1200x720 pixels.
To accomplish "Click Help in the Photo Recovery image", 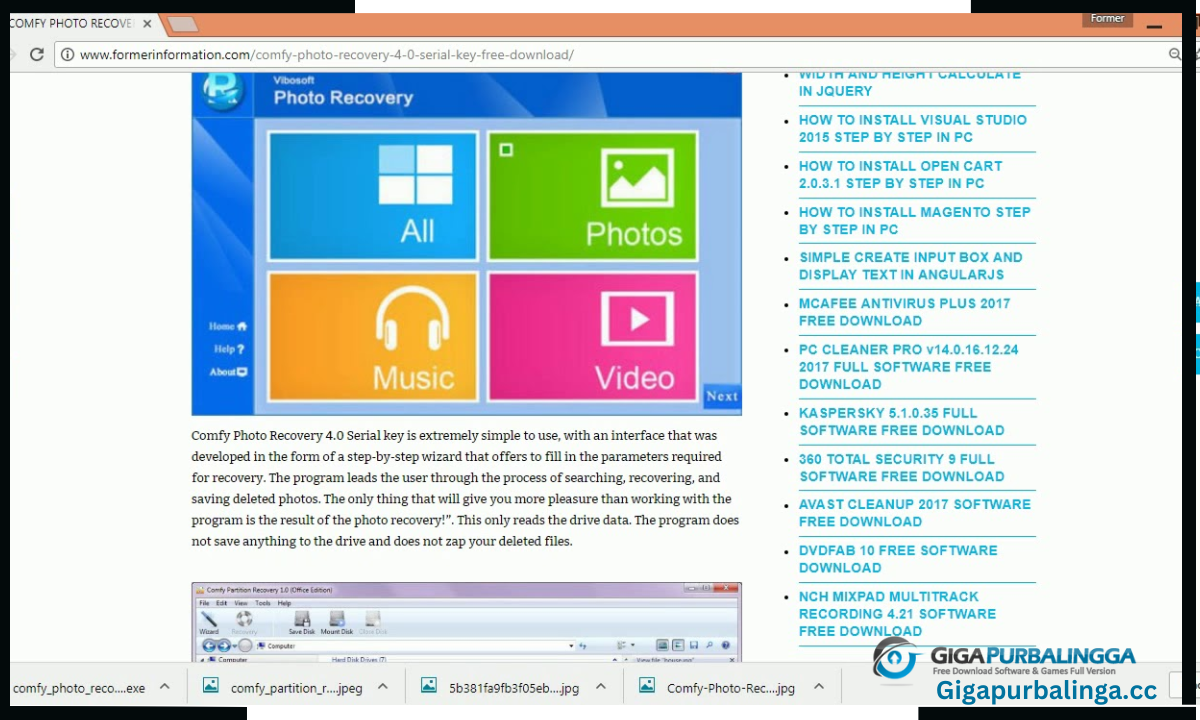I will pos(228,349).
